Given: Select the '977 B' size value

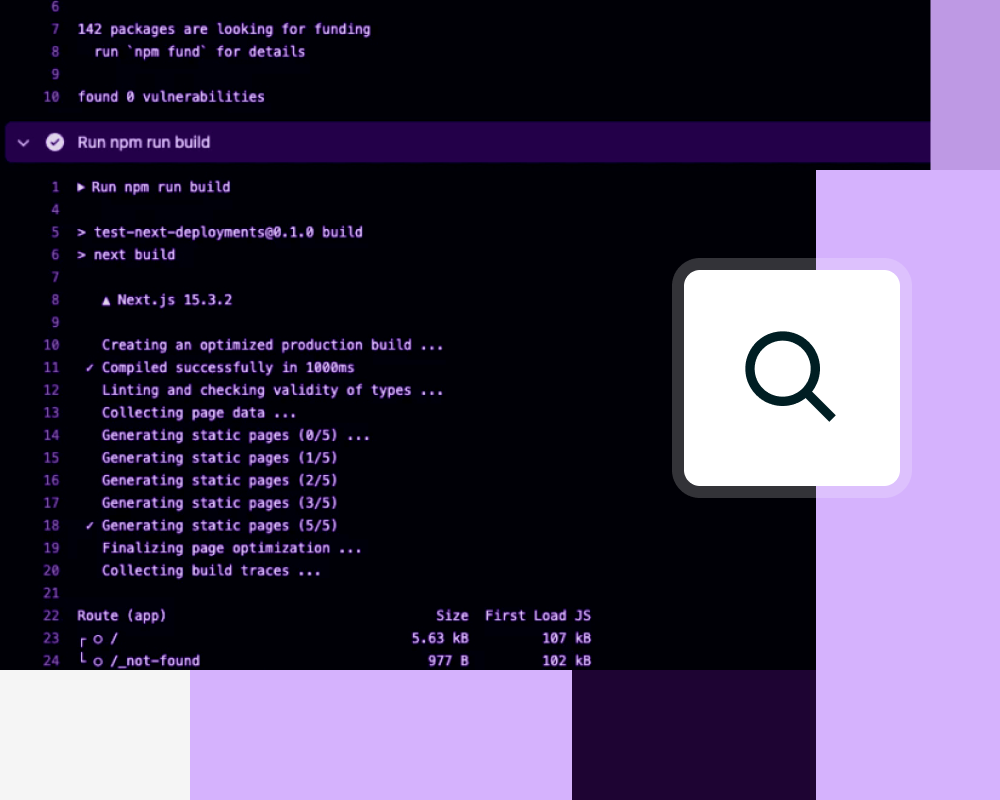Looking at the screenshot, I should (448, 661).
